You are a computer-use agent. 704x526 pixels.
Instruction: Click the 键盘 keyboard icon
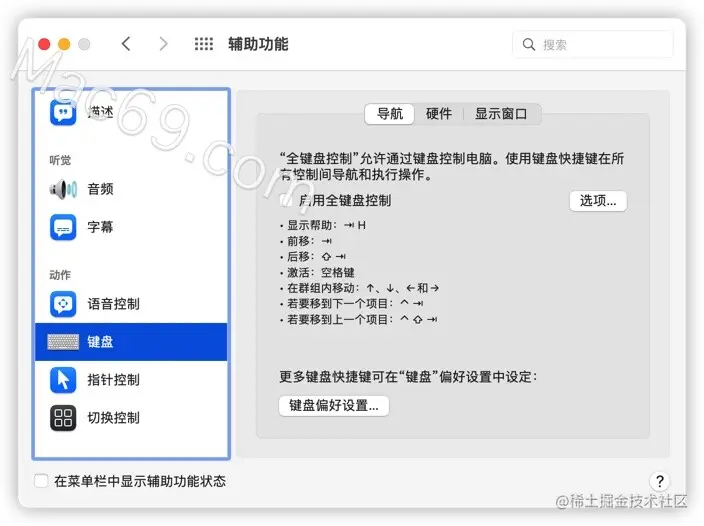(63, 342)
